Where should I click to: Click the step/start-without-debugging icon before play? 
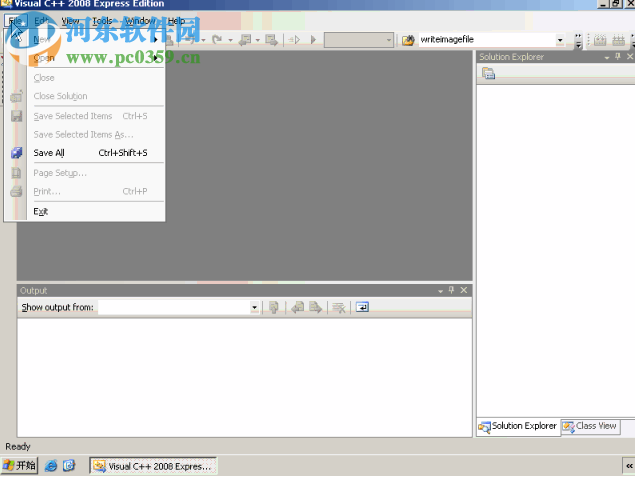click(294, 40)
